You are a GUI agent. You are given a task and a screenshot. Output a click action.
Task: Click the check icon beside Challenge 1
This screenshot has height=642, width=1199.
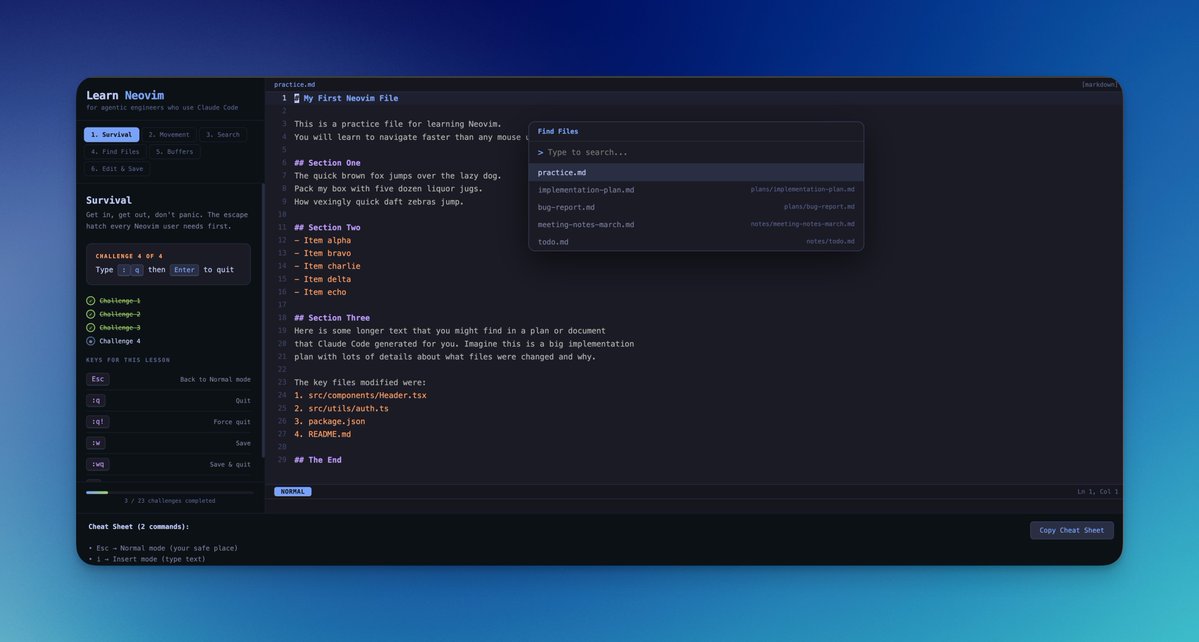[90, 301]
